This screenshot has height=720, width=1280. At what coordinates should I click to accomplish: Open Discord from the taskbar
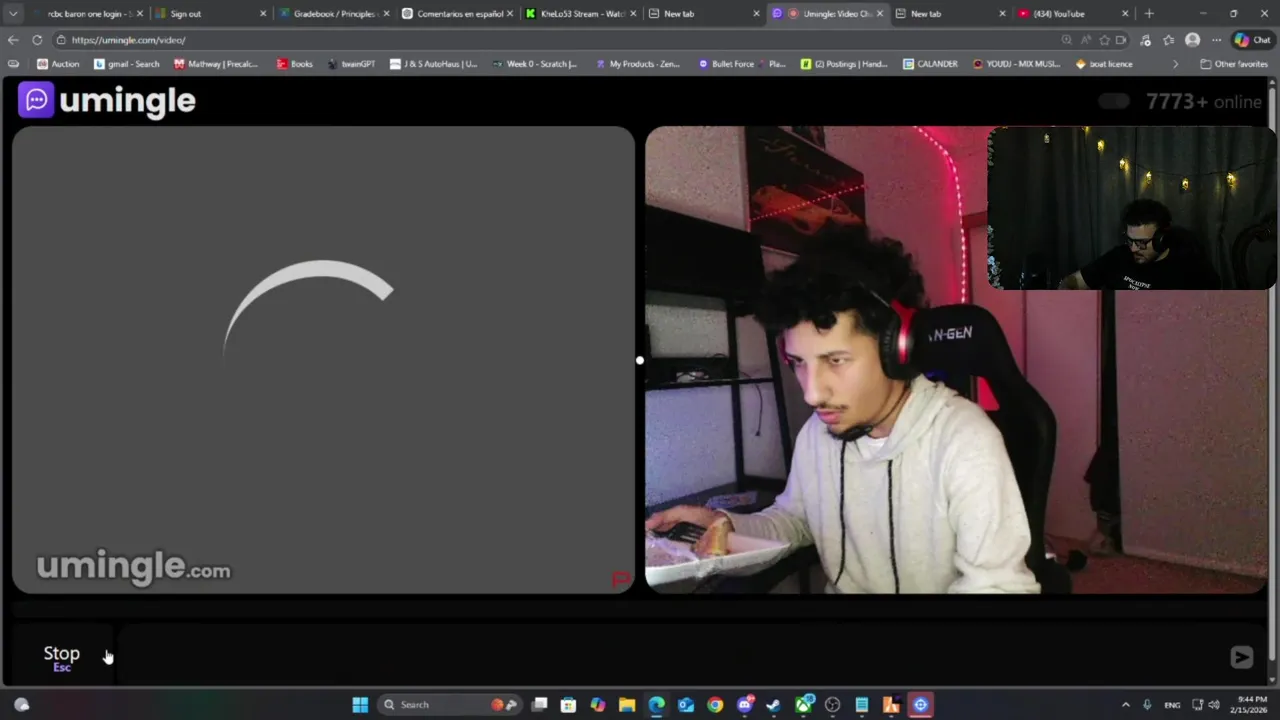point(745,705)
